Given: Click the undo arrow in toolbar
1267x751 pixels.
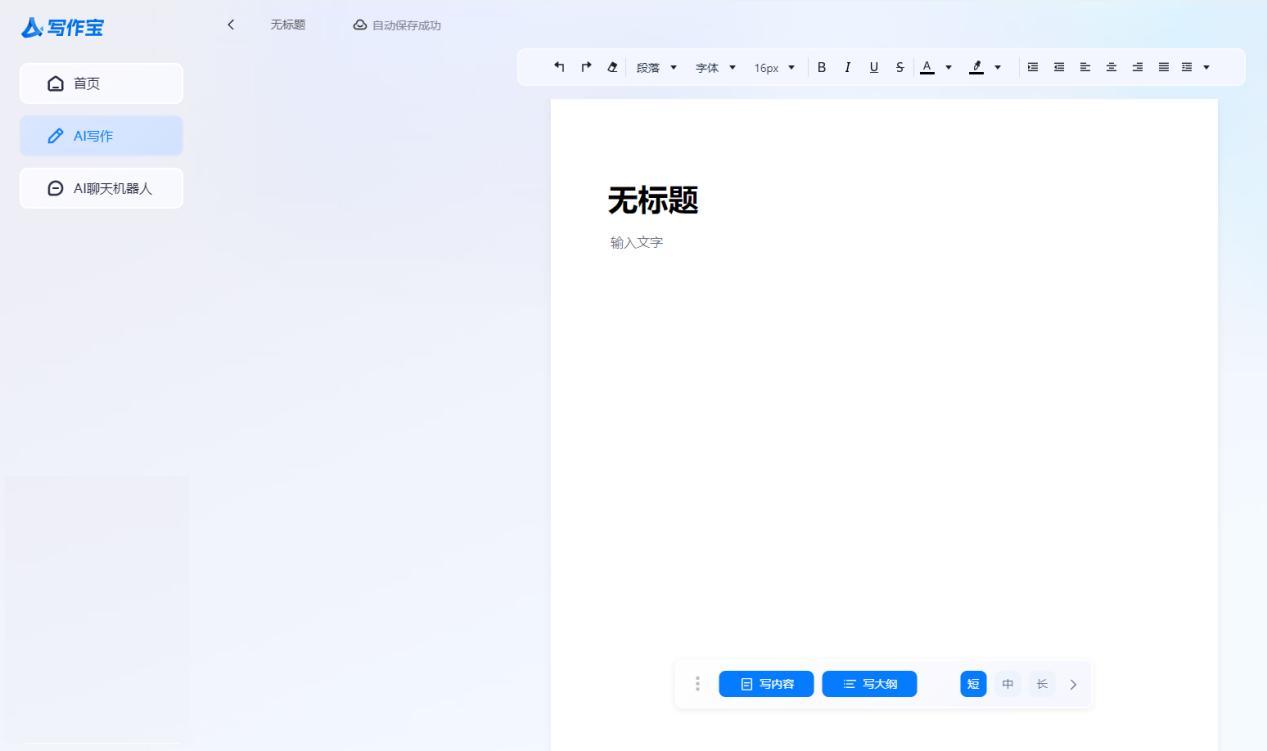Looking at the screenshot, I should coord(560,67).
